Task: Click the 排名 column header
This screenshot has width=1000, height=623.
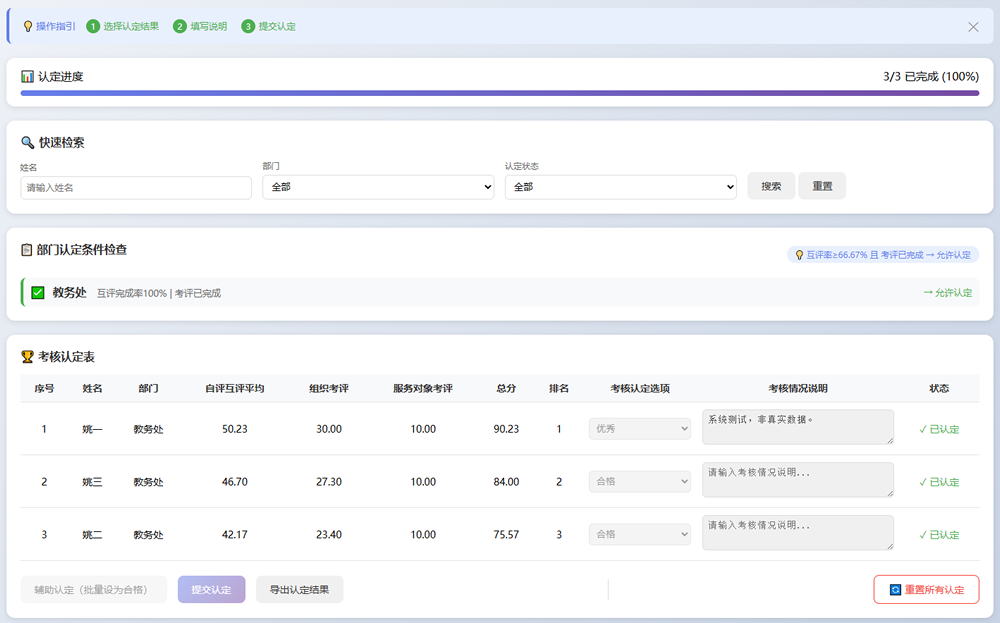Action: [x=559, y=388]
